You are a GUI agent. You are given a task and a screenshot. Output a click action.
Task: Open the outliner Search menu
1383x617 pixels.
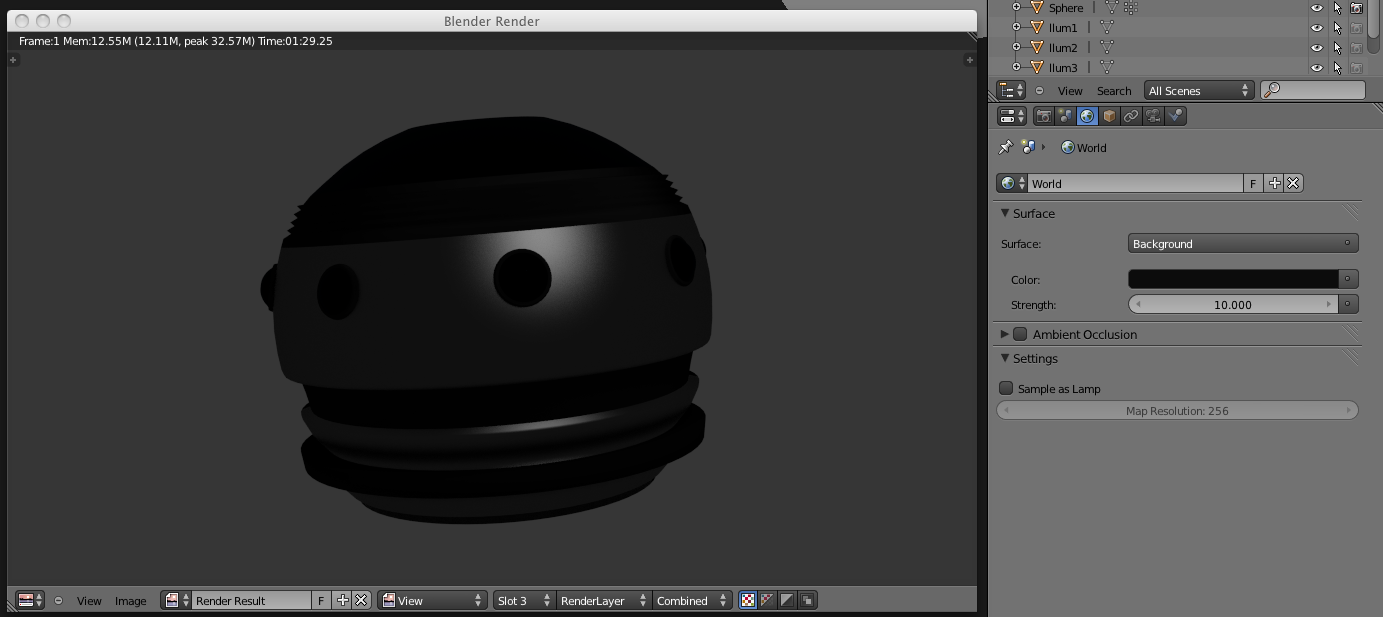pos(1113,90)
